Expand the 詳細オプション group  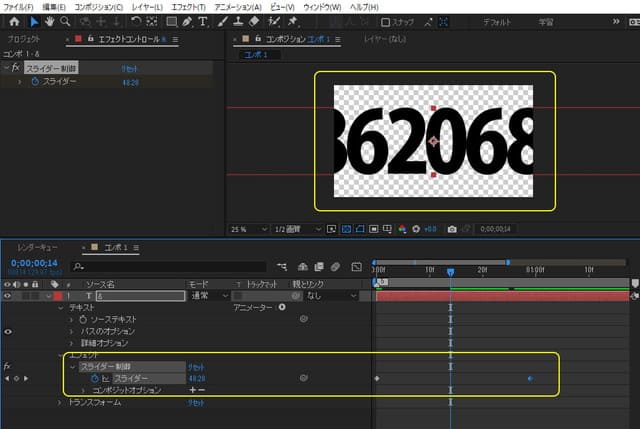[71, 343]
